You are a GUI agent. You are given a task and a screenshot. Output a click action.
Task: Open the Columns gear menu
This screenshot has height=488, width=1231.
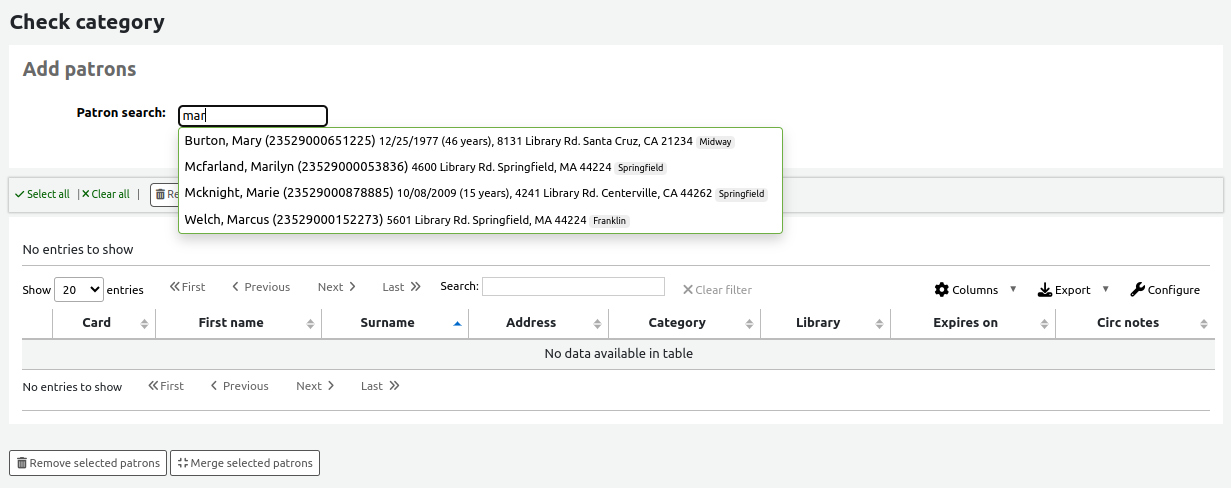(966, 290)
